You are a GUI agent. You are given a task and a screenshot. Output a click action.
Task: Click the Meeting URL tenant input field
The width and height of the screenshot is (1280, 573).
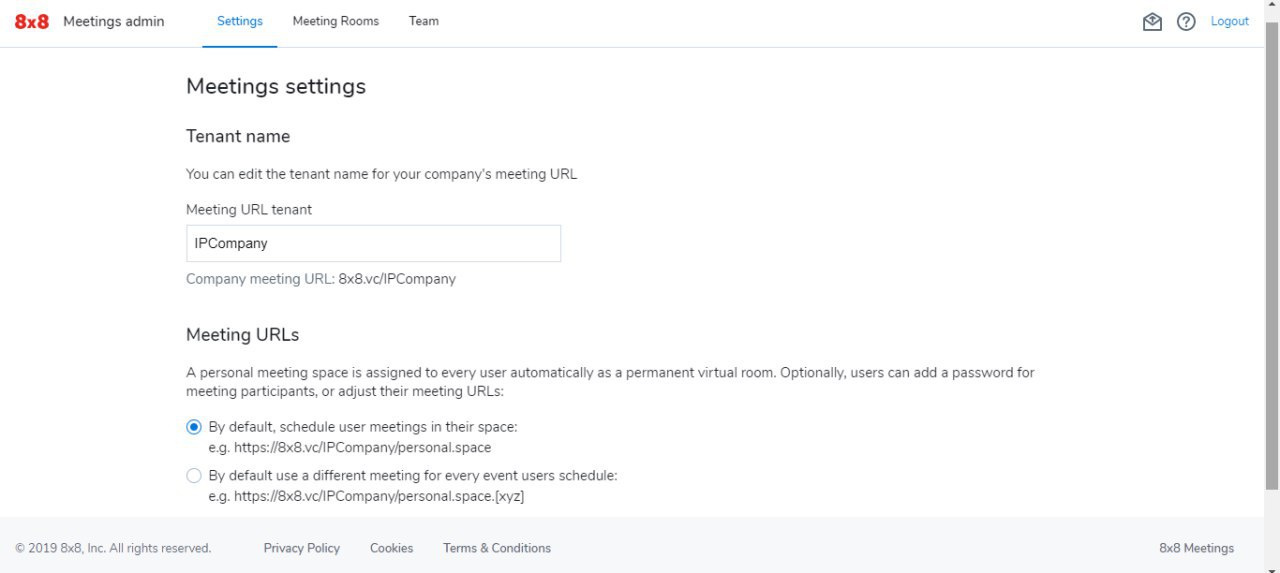point(373,243)
